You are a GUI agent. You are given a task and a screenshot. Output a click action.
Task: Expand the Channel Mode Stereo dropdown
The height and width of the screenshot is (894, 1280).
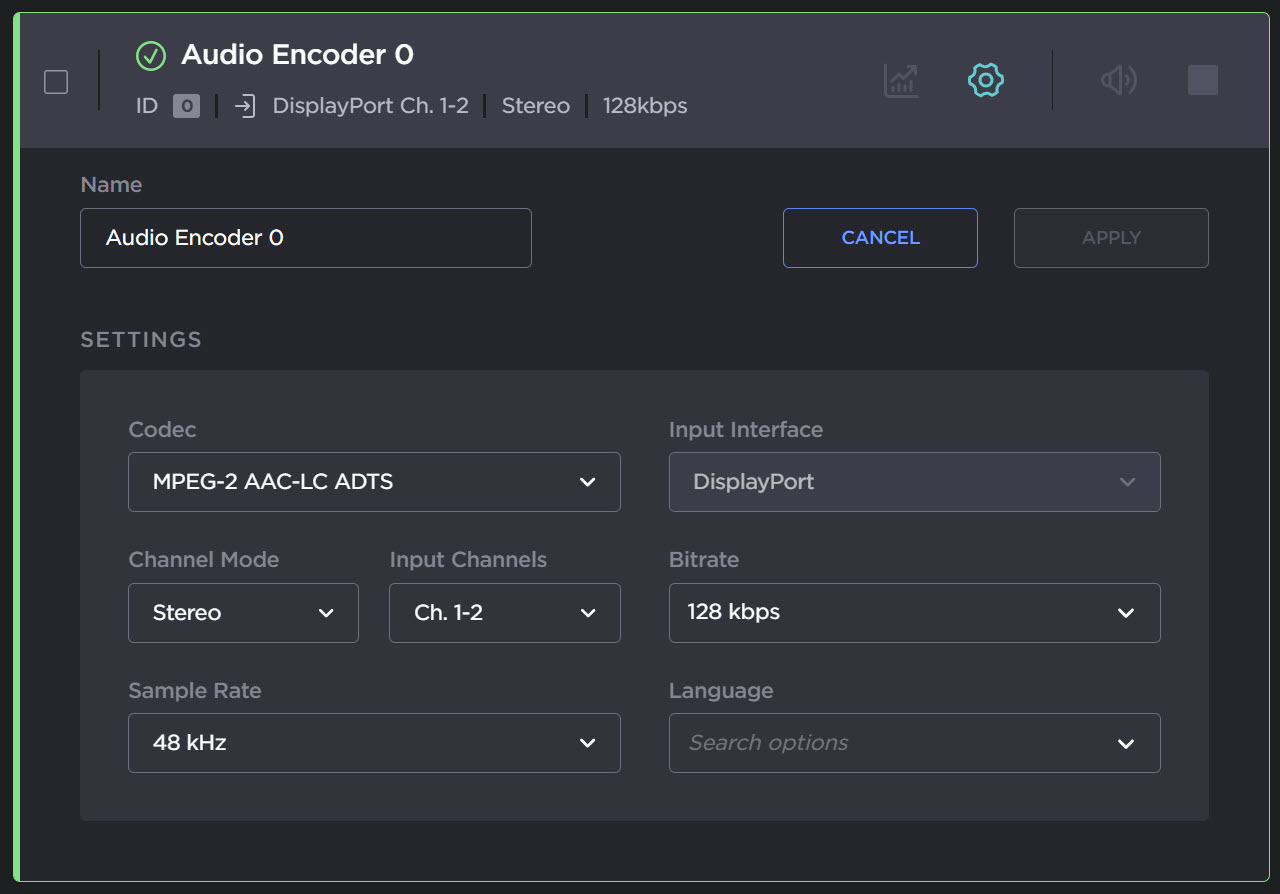click(x=243, y=613)
